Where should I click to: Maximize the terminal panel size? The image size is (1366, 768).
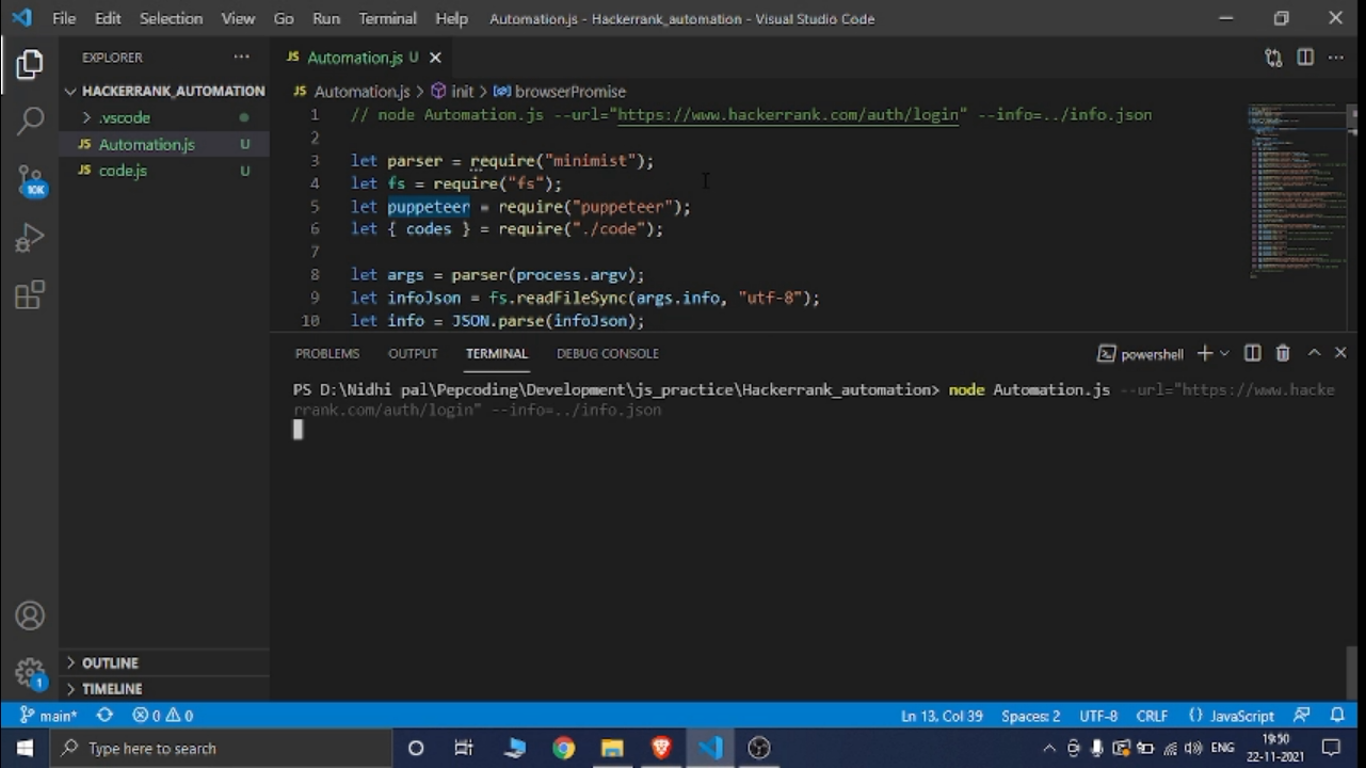click(x=1314, y=353)
